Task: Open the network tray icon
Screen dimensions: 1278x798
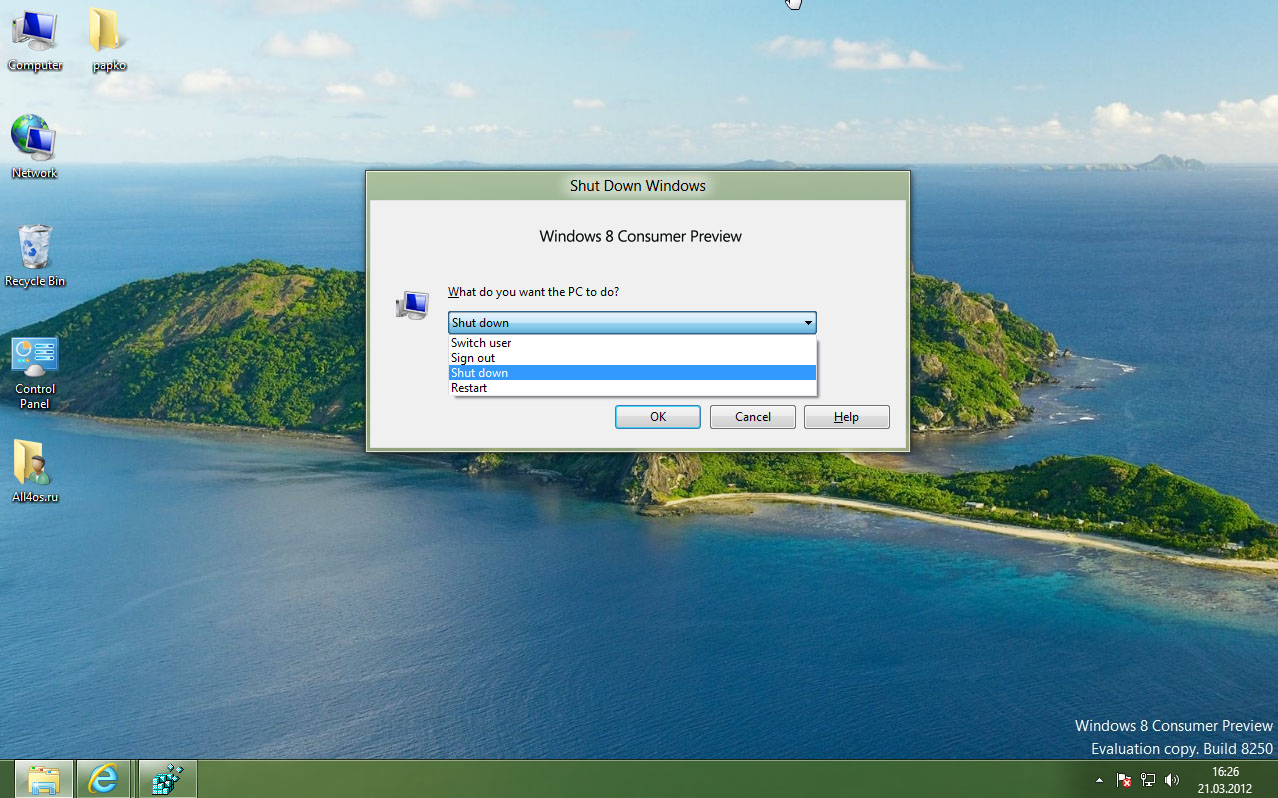Action: pos(1148,780)
